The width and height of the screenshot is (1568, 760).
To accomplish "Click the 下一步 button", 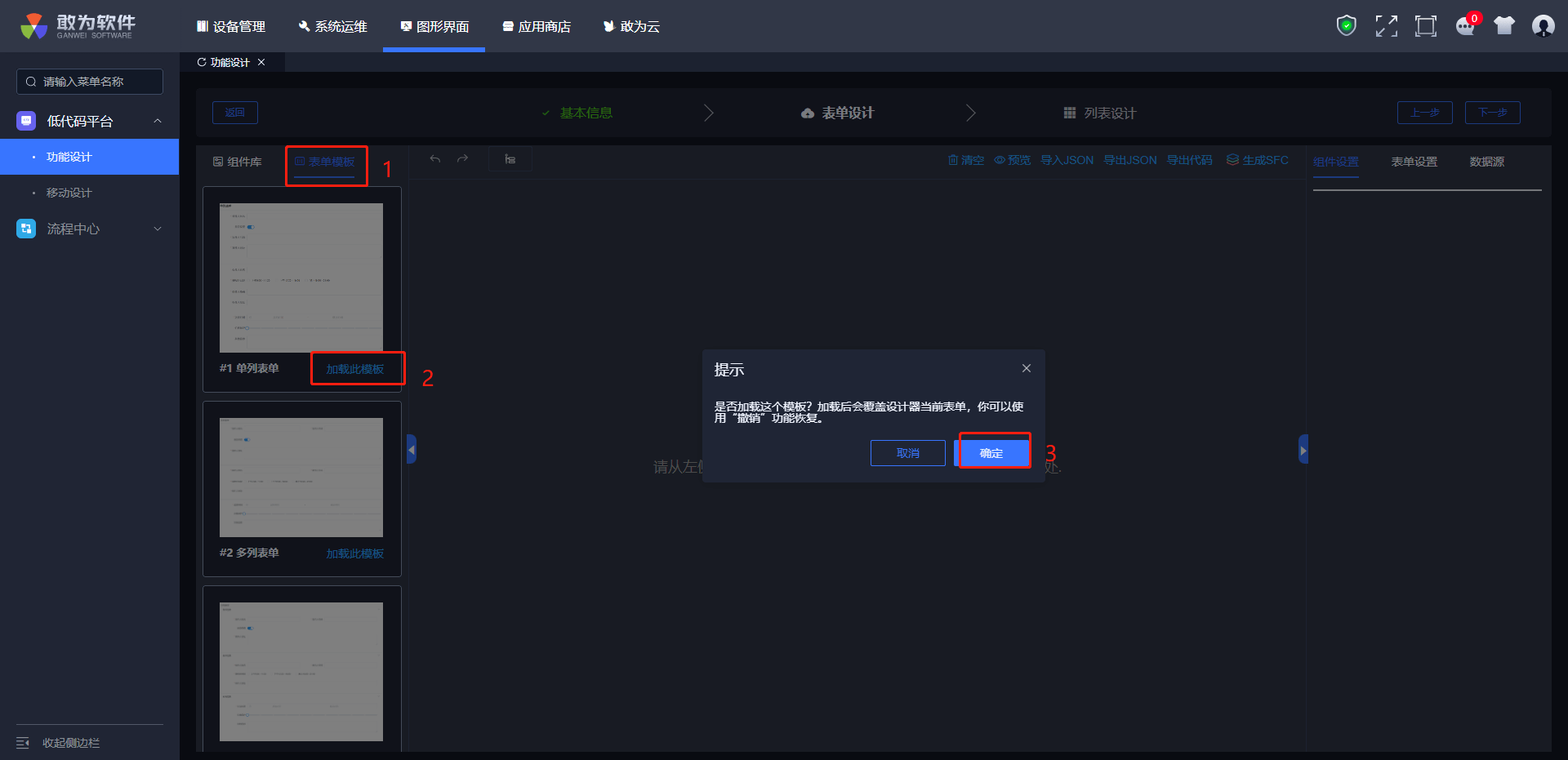I will click(x=1493, y=113).
